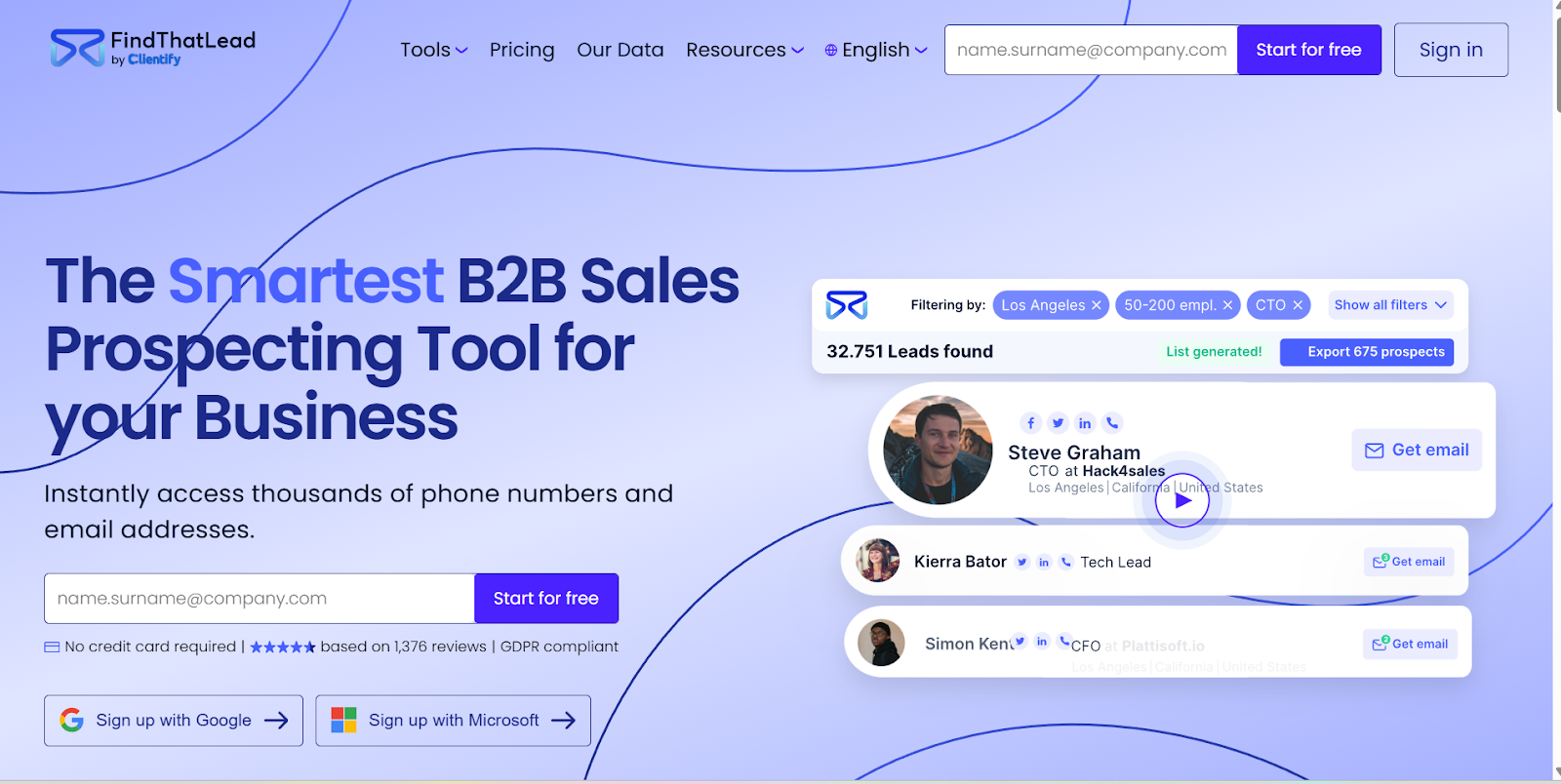Open Steve Graham's Twitter icon
The image size is (1561, 784).
point(1058,422)
